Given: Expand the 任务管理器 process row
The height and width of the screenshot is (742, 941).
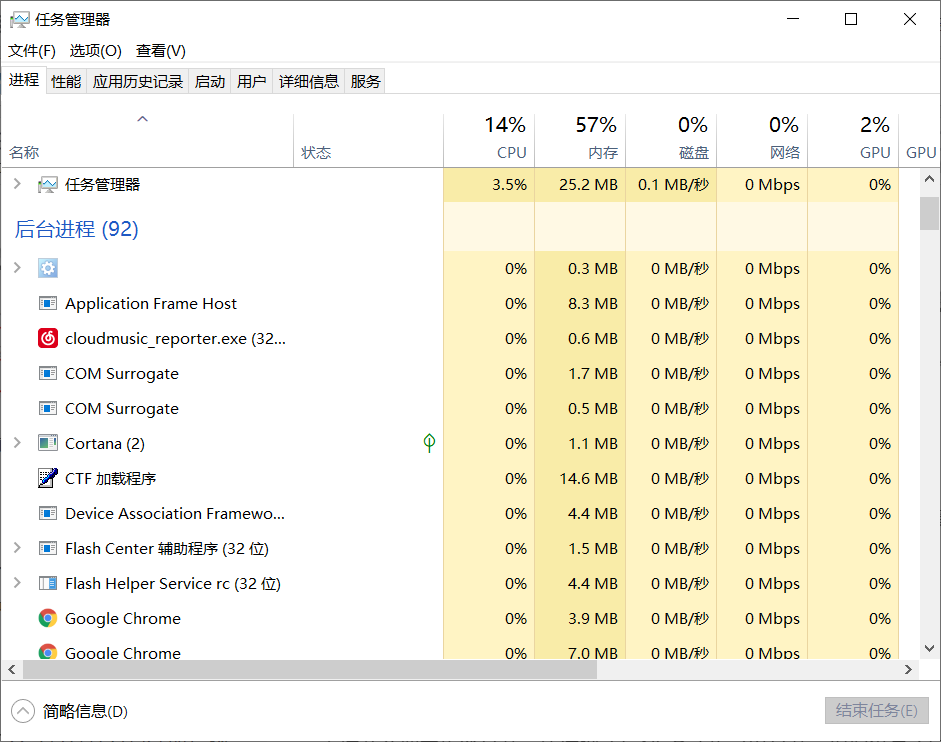Looking at the screenshot, I should (x=17, y=184).
